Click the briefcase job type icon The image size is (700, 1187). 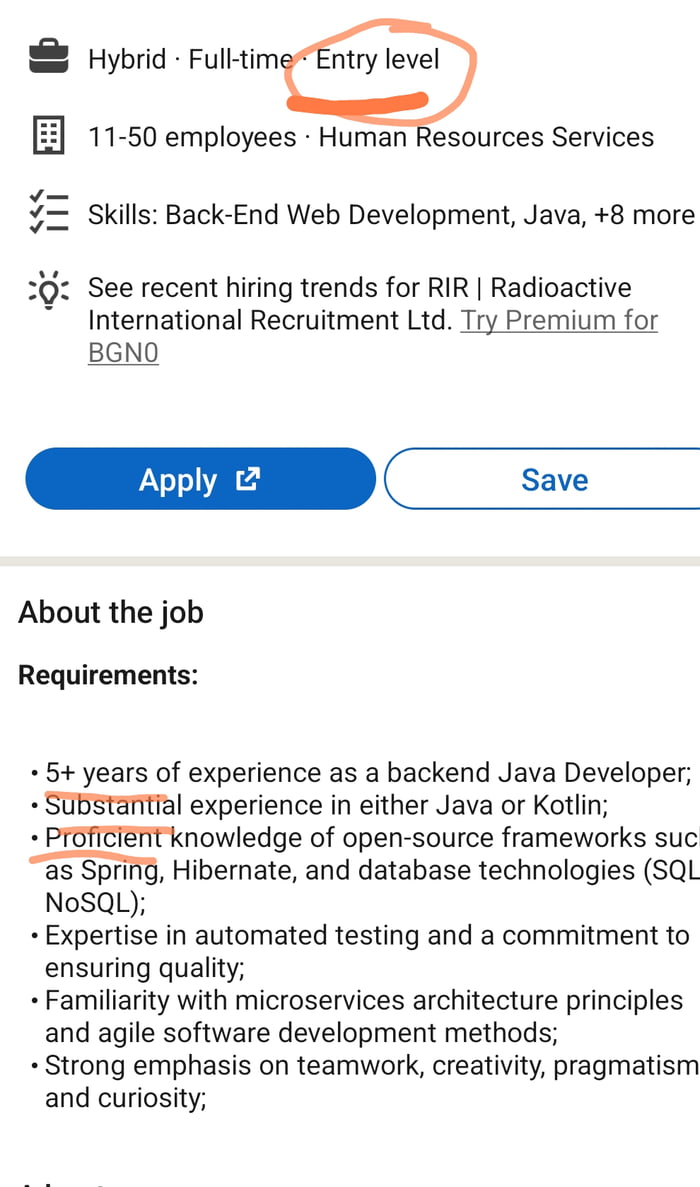pos(47,57)
